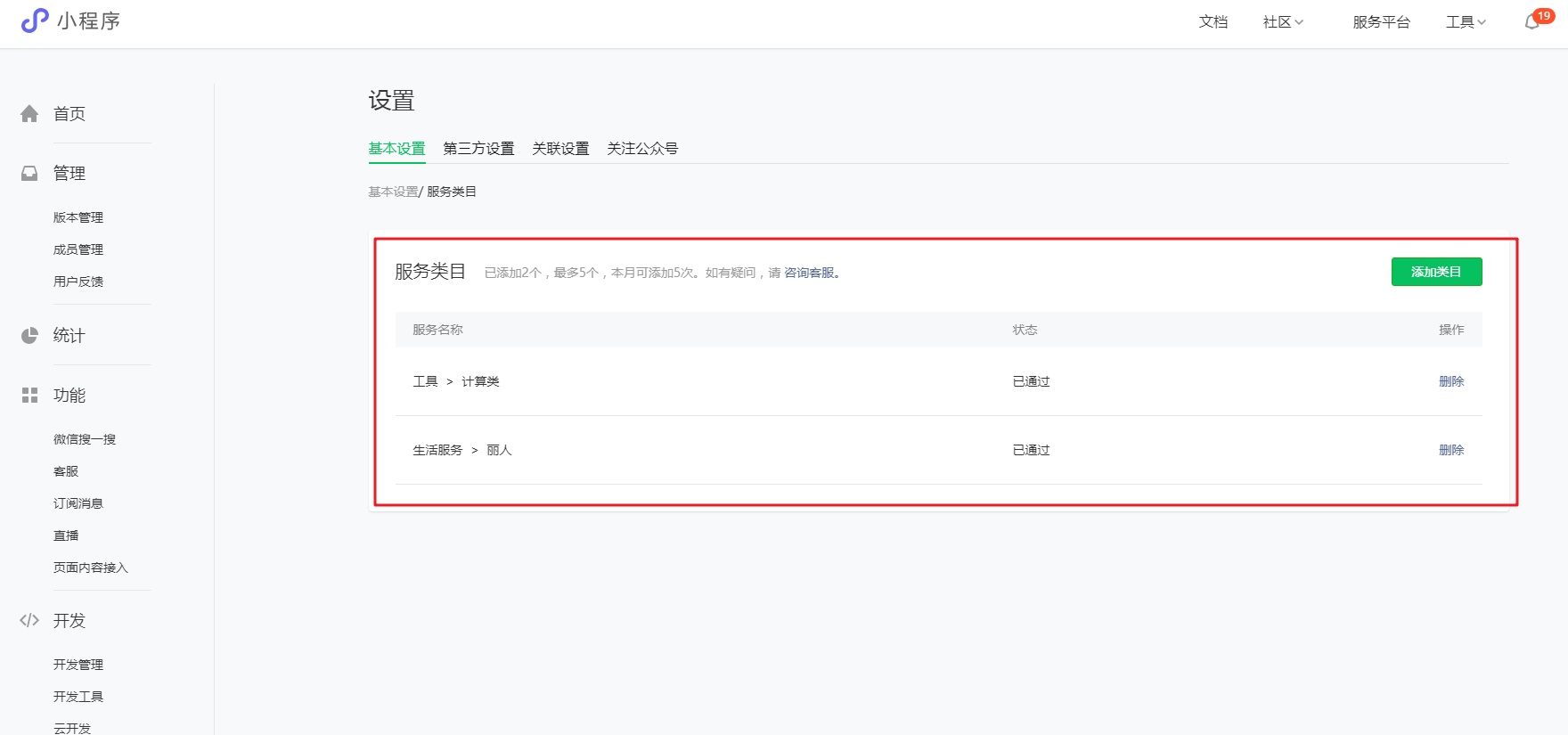Open 开发工具 in the sidebar

(78, 697)
